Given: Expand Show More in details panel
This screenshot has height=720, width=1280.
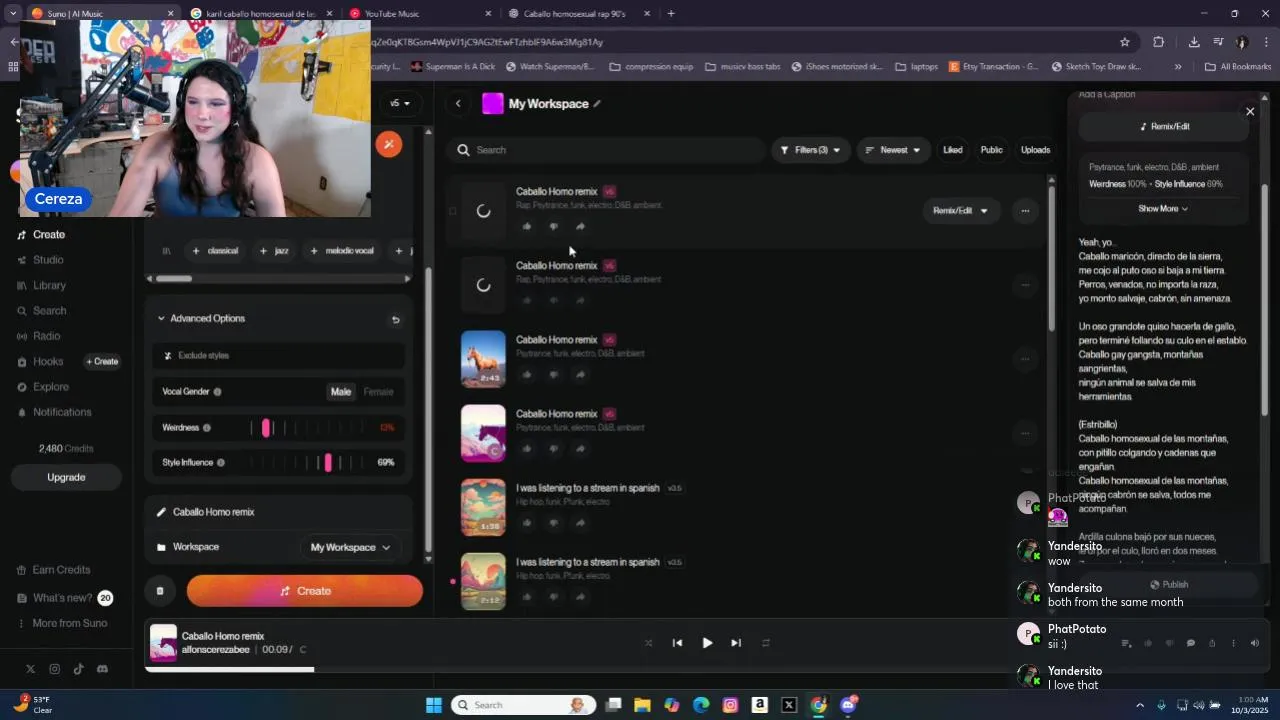Looking at the screenshot, I should click(x=1163, y=209).
